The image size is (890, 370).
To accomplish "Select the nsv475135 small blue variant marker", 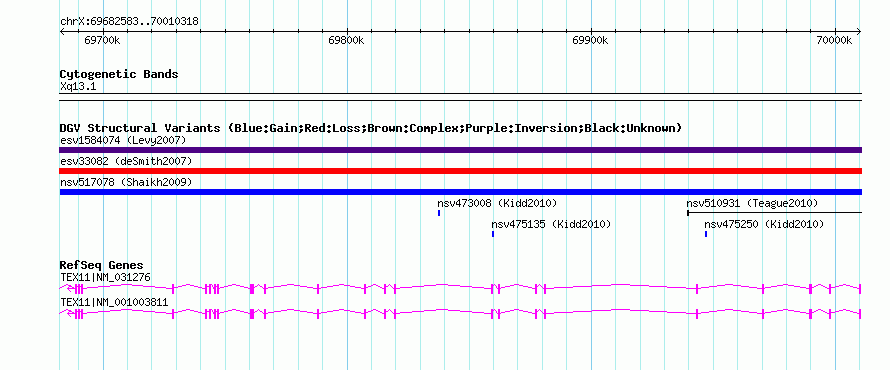I will click(493, 234).
